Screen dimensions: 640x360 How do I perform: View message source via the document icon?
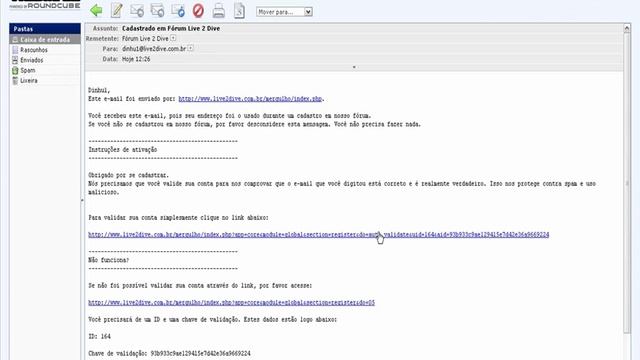pyautogui.click(x=240, y=11)
